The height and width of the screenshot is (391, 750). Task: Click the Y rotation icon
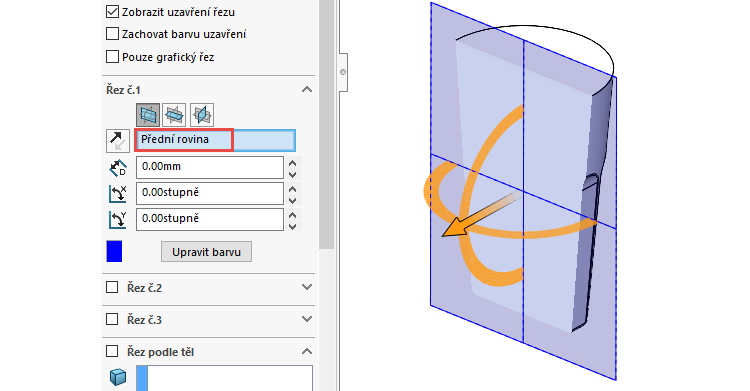point(118,219)
